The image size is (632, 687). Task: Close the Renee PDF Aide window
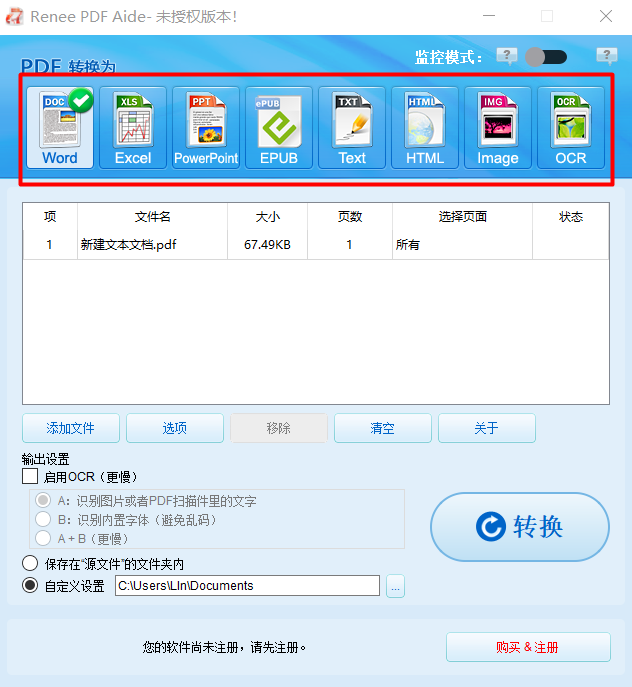pyautogui.click(x=606, y=16)
